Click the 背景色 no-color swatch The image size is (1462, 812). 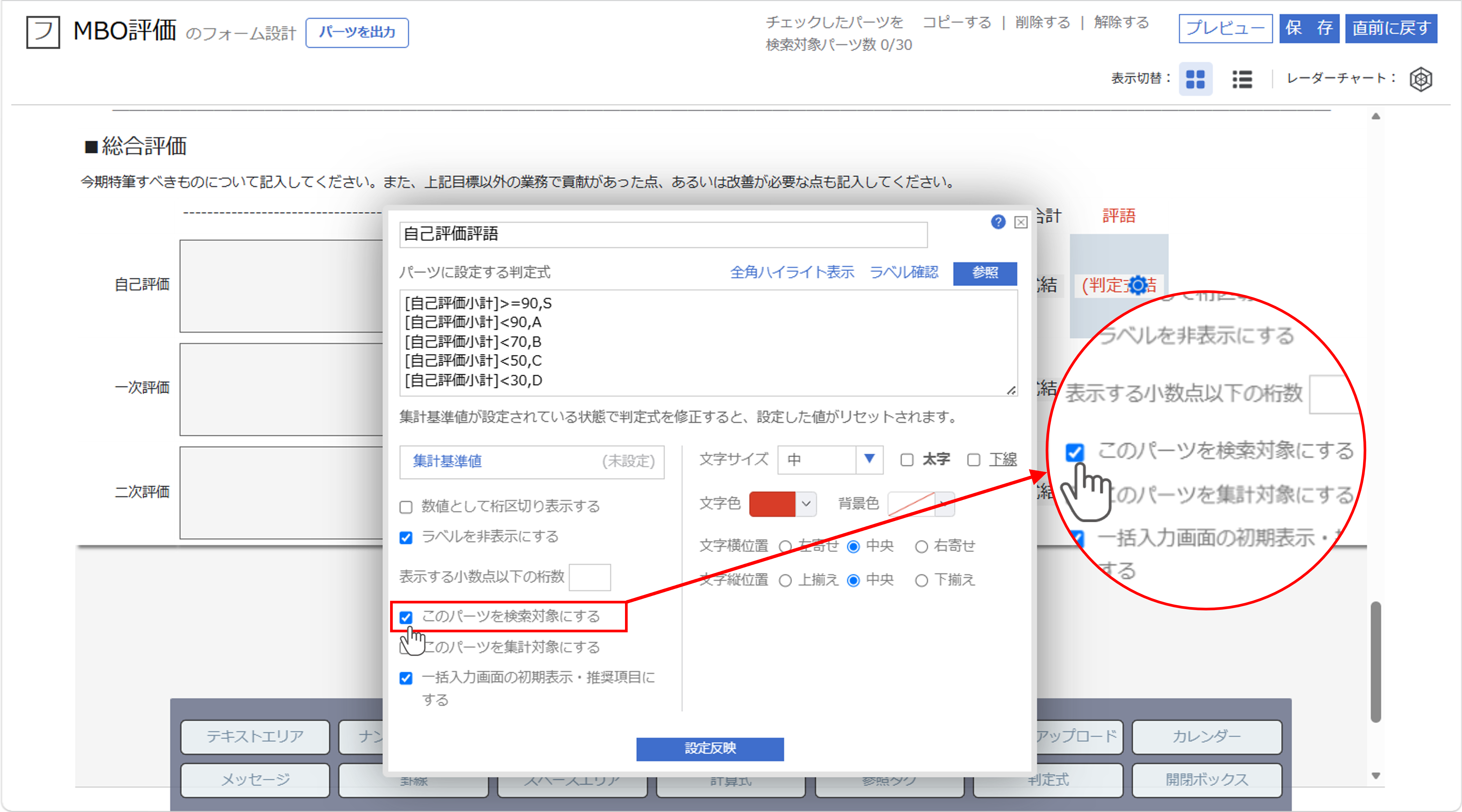pos(911,504)
